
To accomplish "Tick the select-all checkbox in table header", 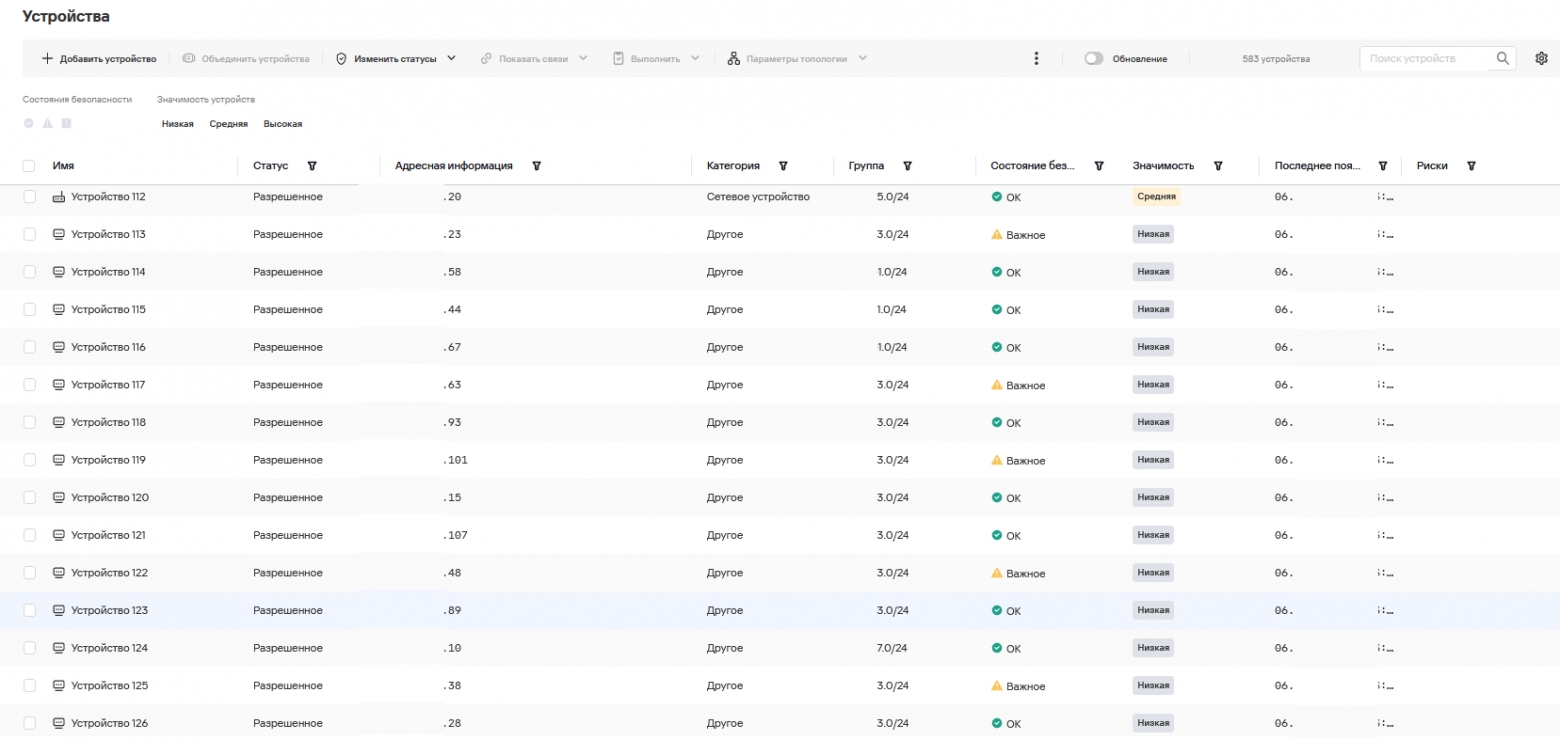I will pyautogui.click(x=29, y=166).
